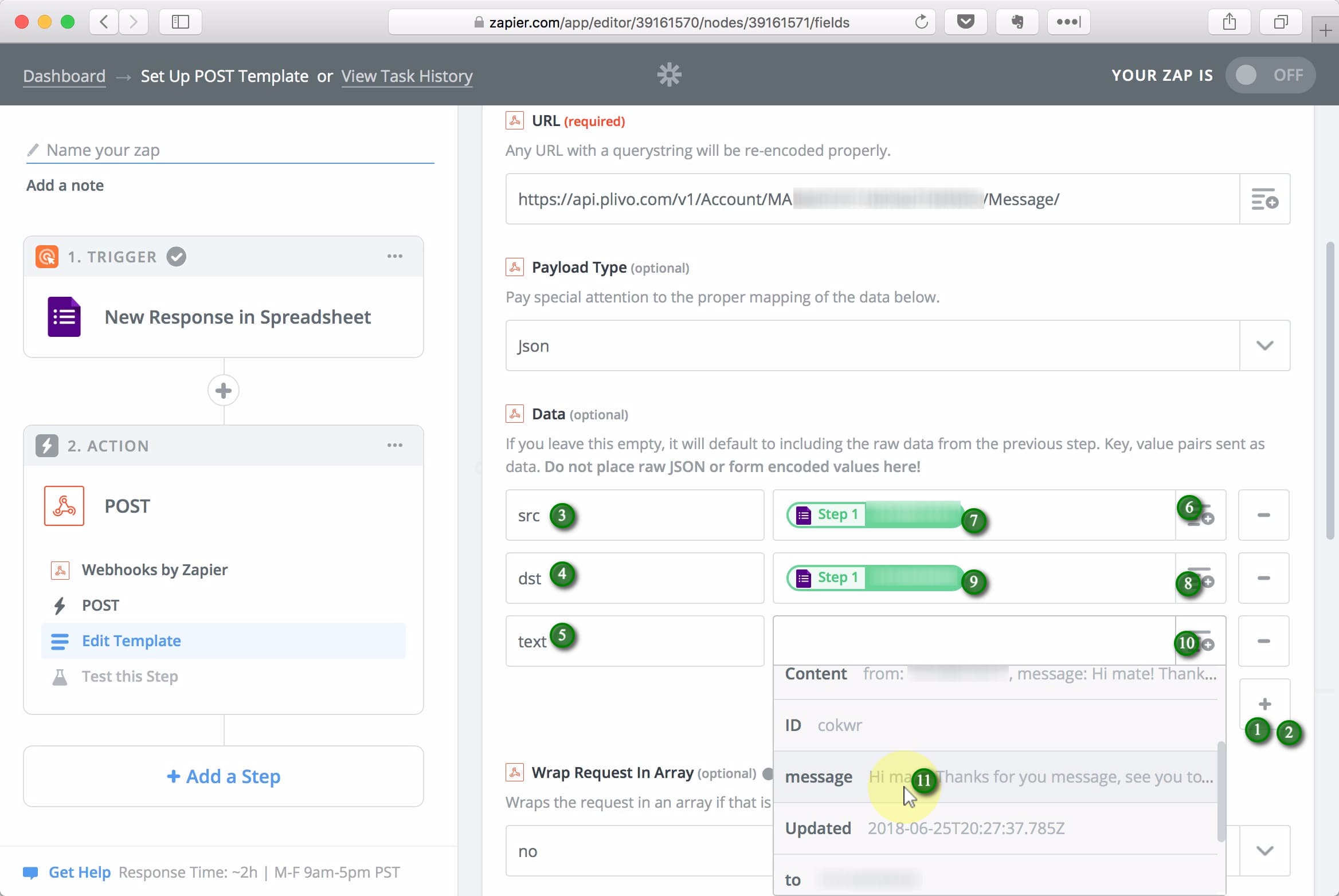Open a new Safari tab

point(1325,30)
